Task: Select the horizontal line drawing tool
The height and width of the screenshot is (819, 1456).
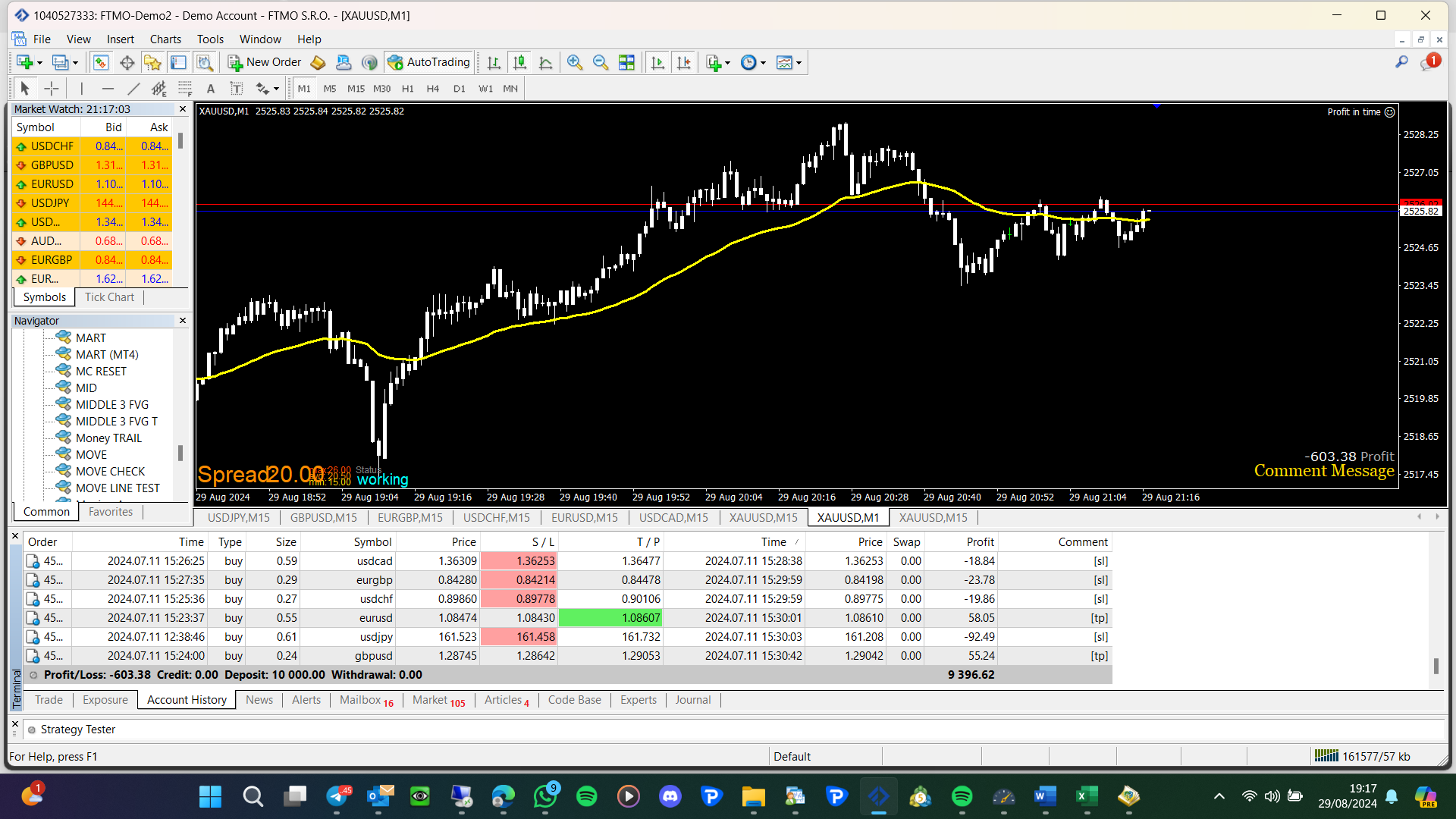Action: 108,89
